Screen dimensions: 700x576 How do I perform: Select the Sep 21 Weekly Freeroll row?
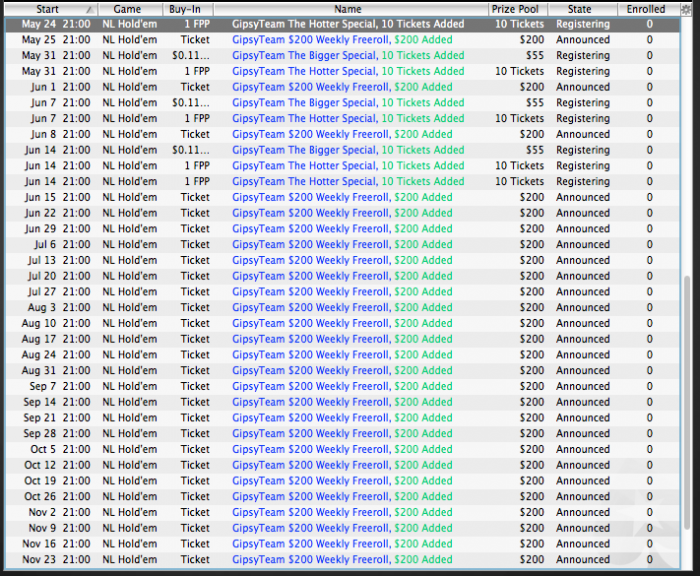click(x=342, y=418)
